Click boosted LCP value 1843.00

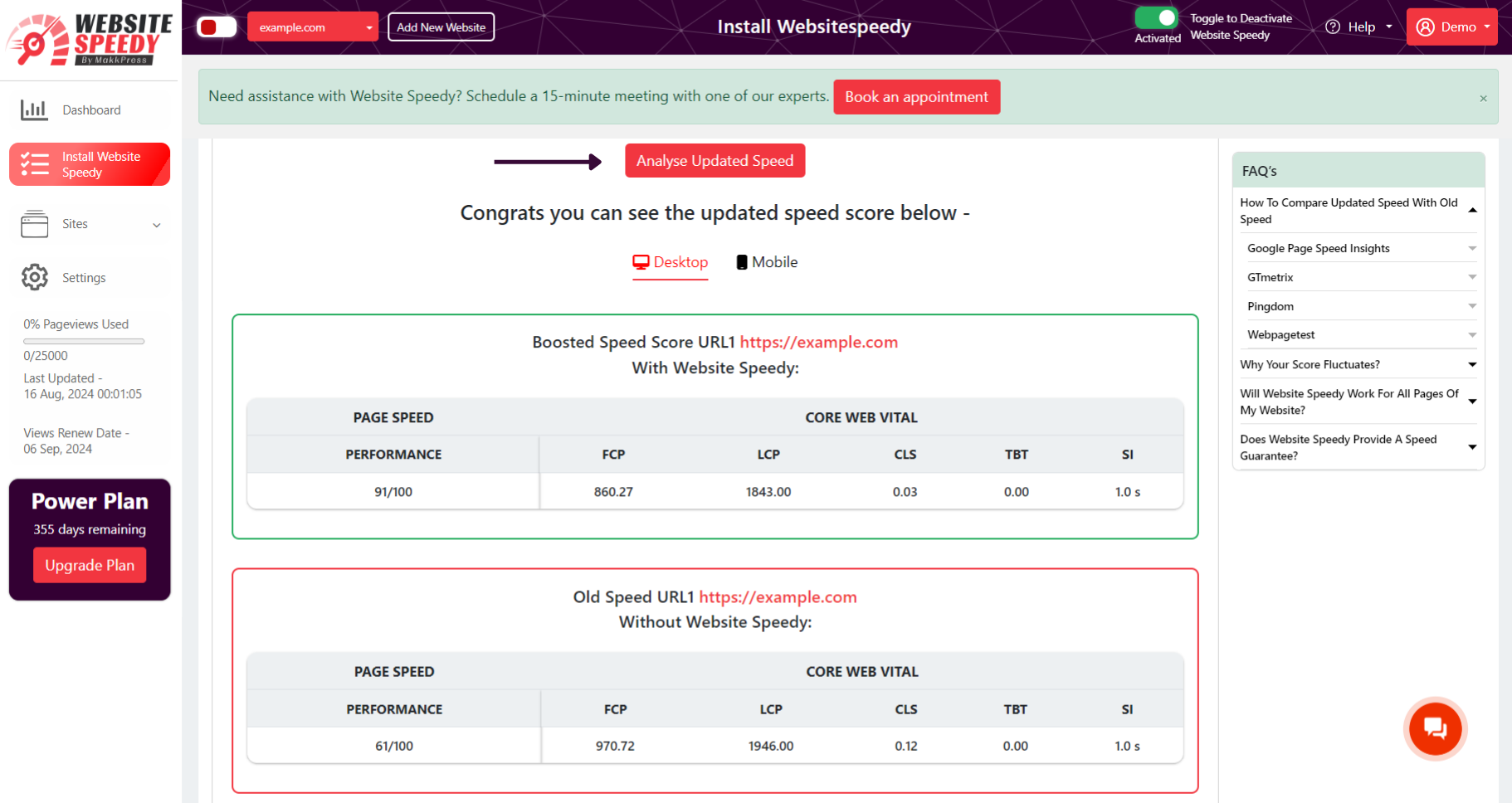click(768, 492)
